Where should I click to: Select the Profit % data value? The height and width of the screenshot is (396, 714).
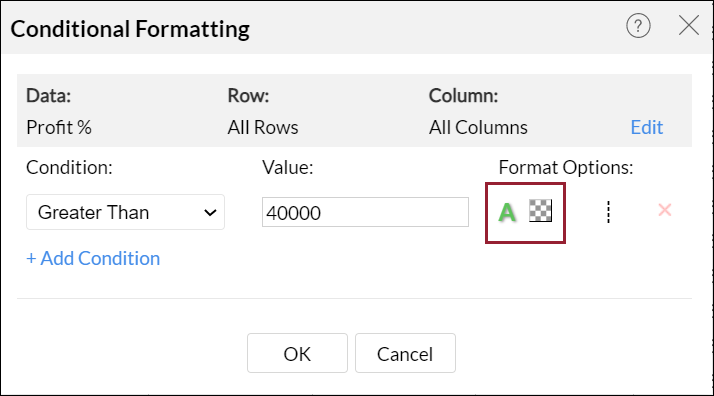pyautogui.click(x=59, y=127)
